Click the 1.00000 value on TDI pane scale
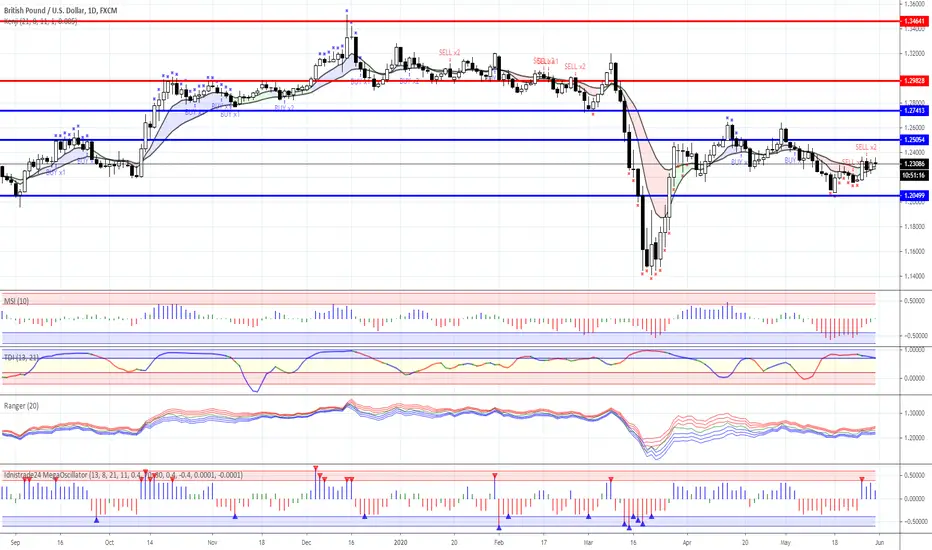Screen dimensions: 932x550 (914, 350)
